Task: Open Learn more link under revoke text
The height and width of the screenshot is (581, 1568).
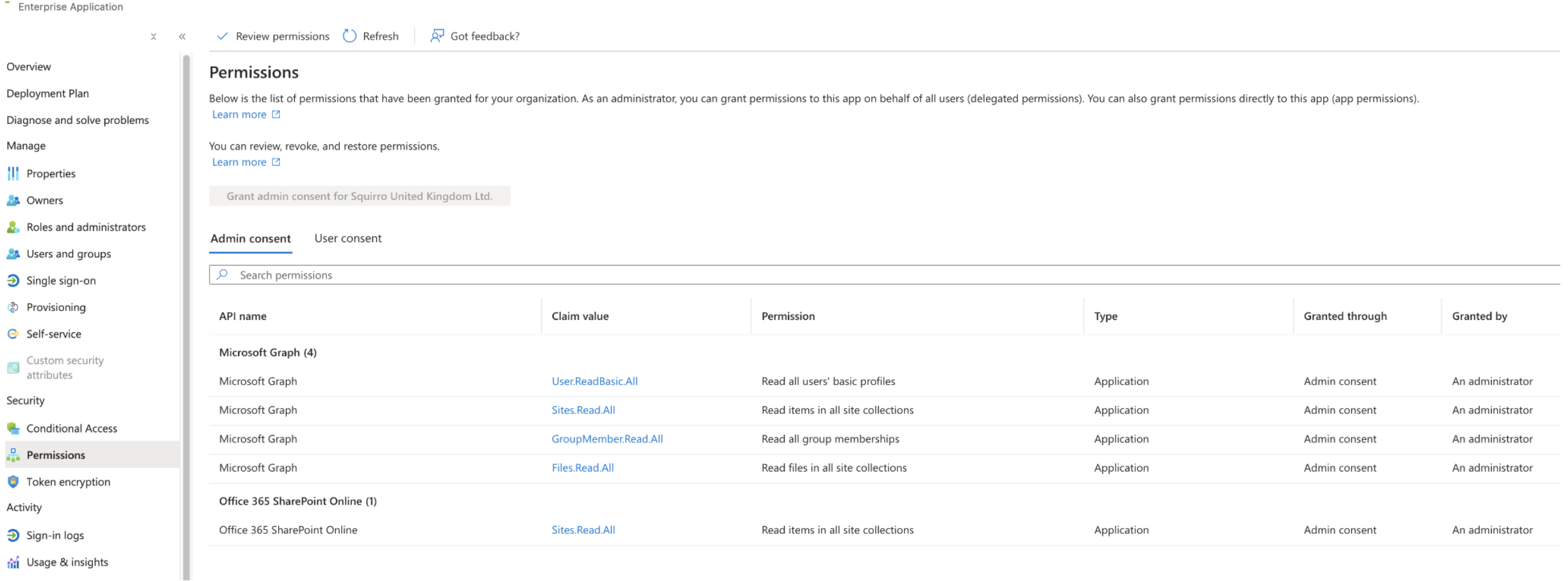Action: point(239,162)
